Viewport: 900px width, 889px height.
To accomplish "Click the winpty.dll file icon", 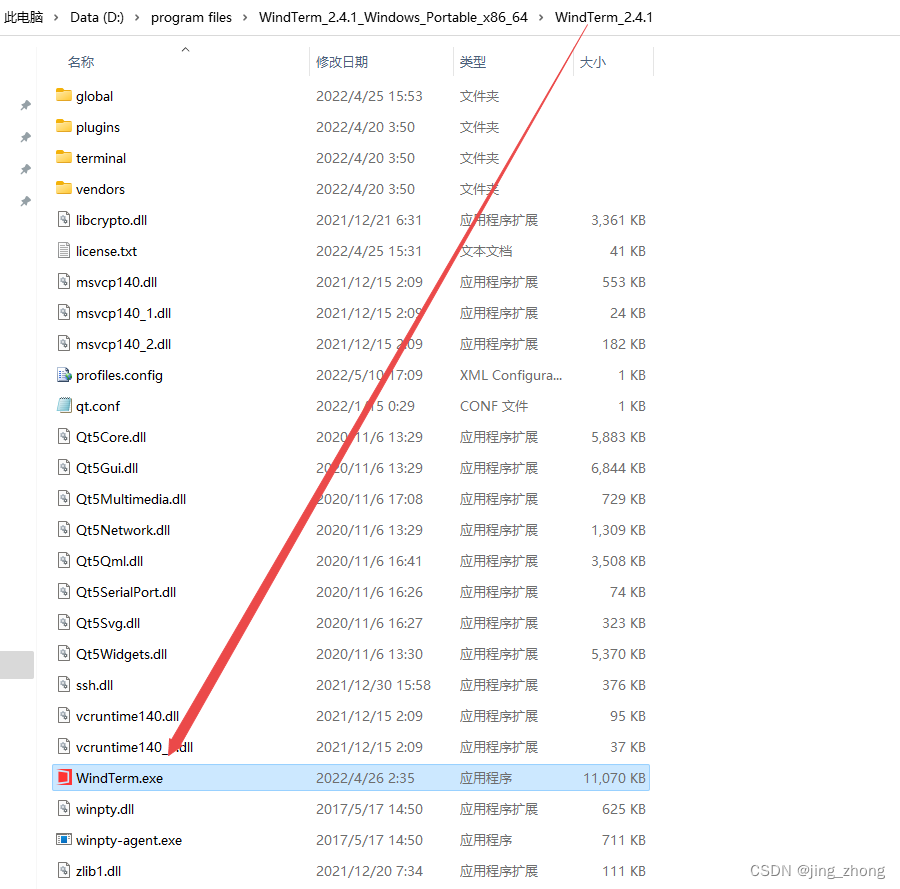I will pos(64,808).
